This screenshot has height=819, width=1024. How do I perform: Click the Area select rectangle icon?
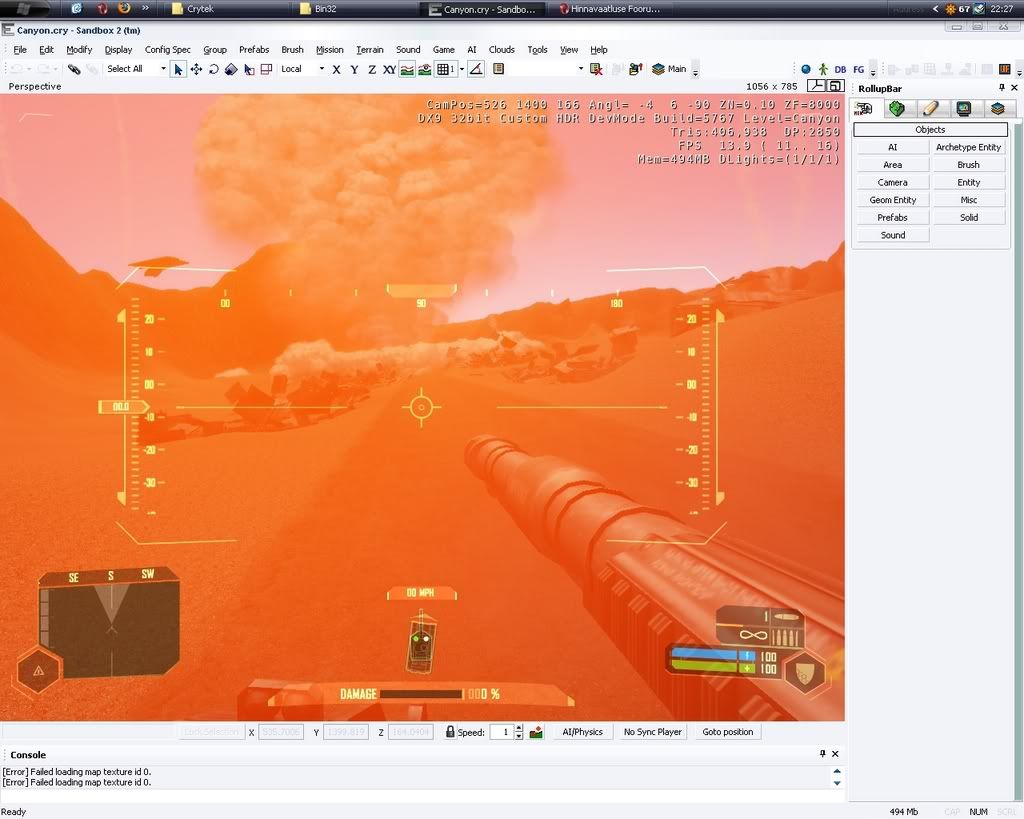pos(266,69)
